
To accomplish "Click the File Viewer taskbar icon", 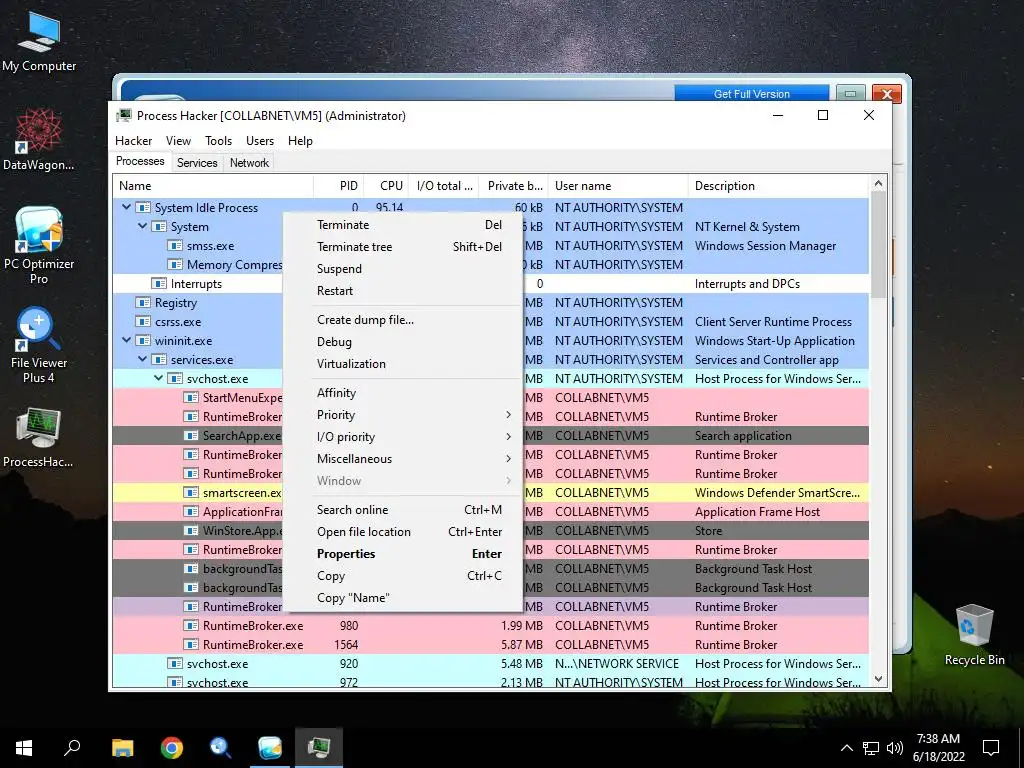I will click(221, 748).
